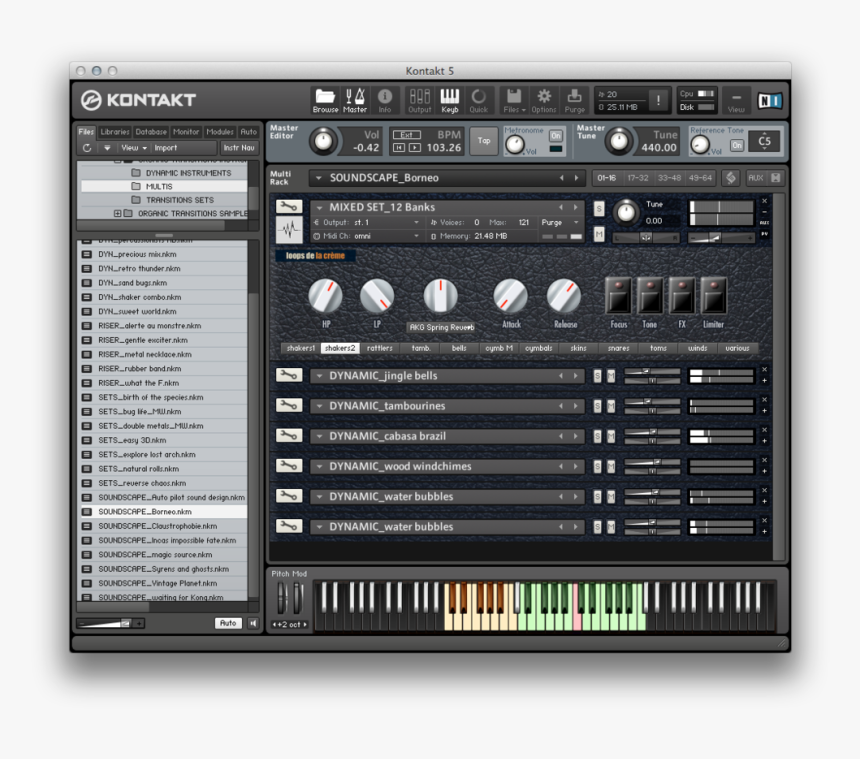Open wrench for DYNAMIC_tambourines

(289, 405)
